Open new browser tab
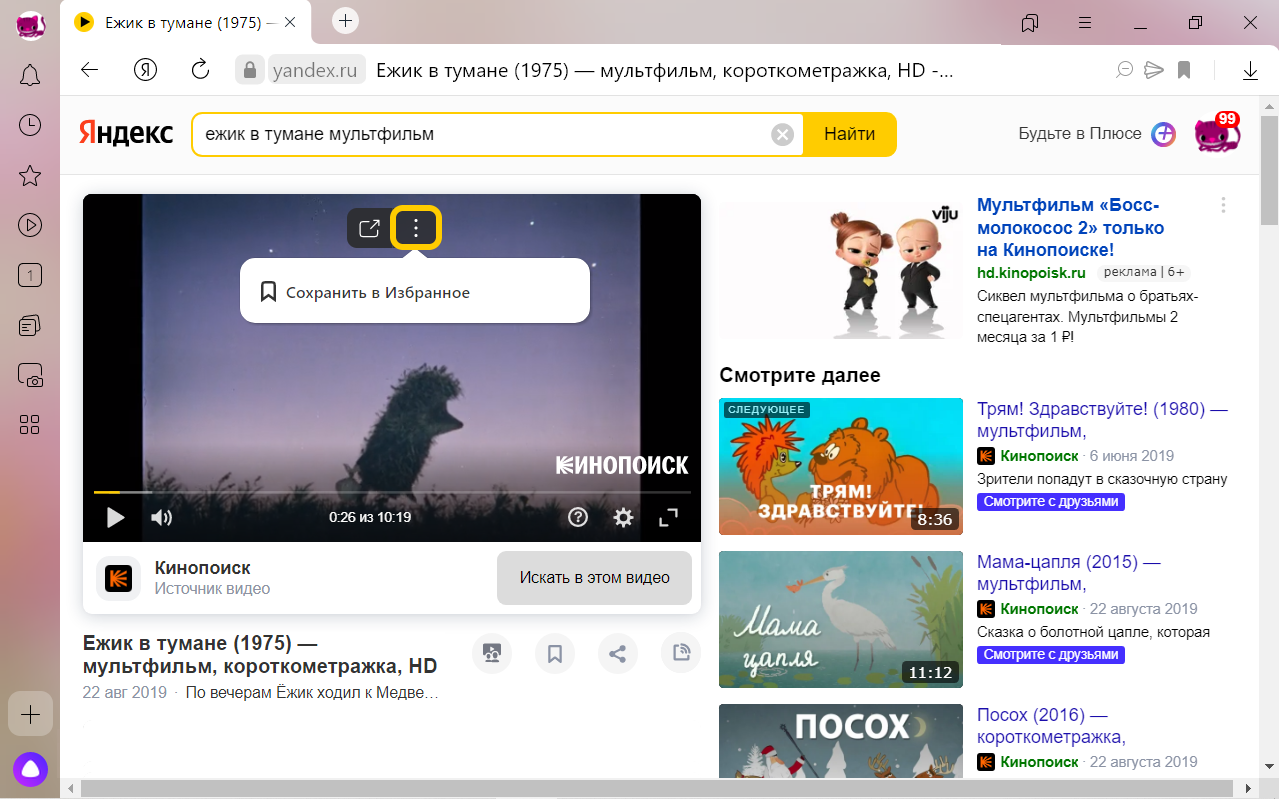 (345, 20)
